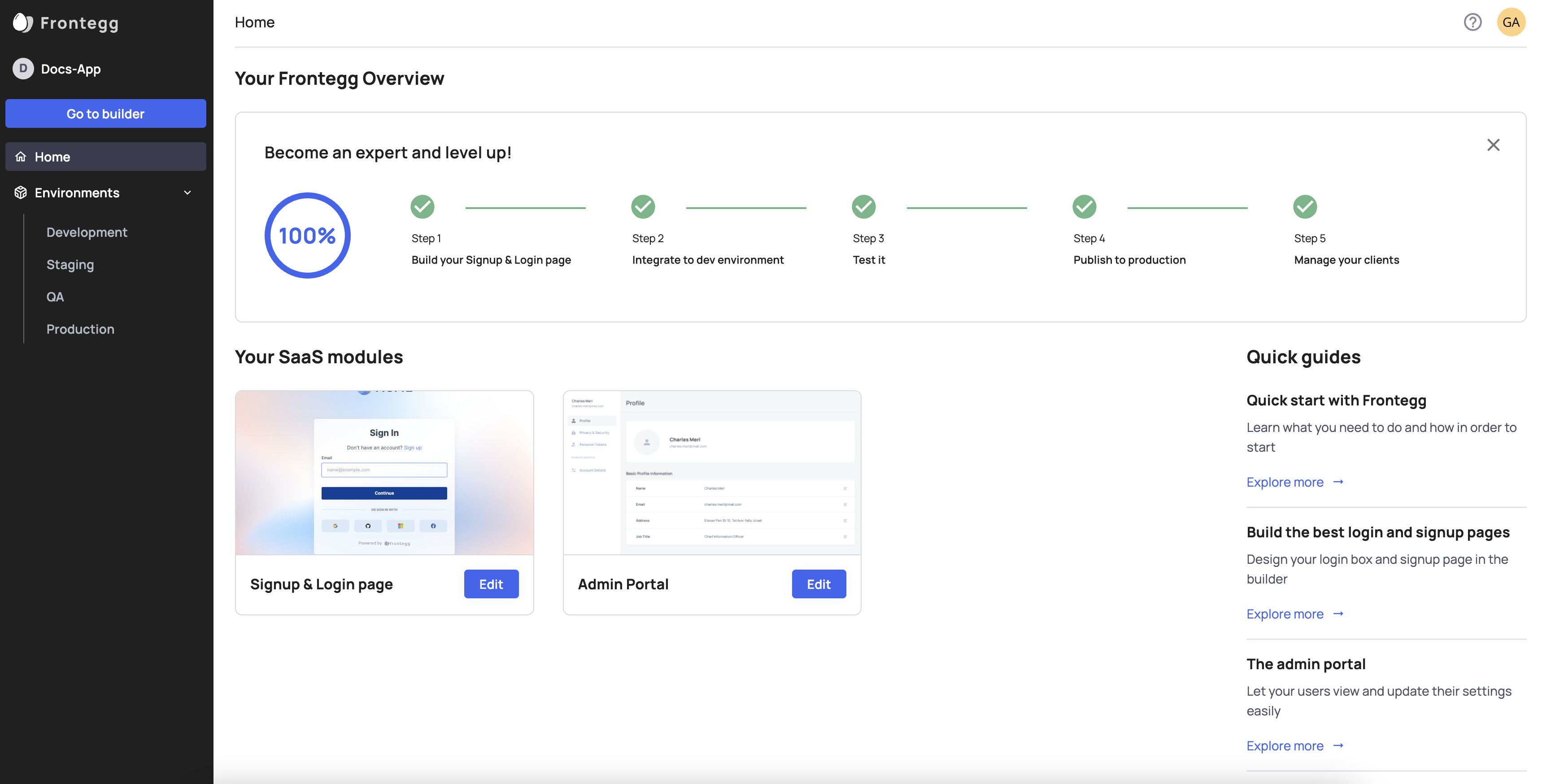
Task: Open the Docs-App application switcher
Action: point(70,69)
